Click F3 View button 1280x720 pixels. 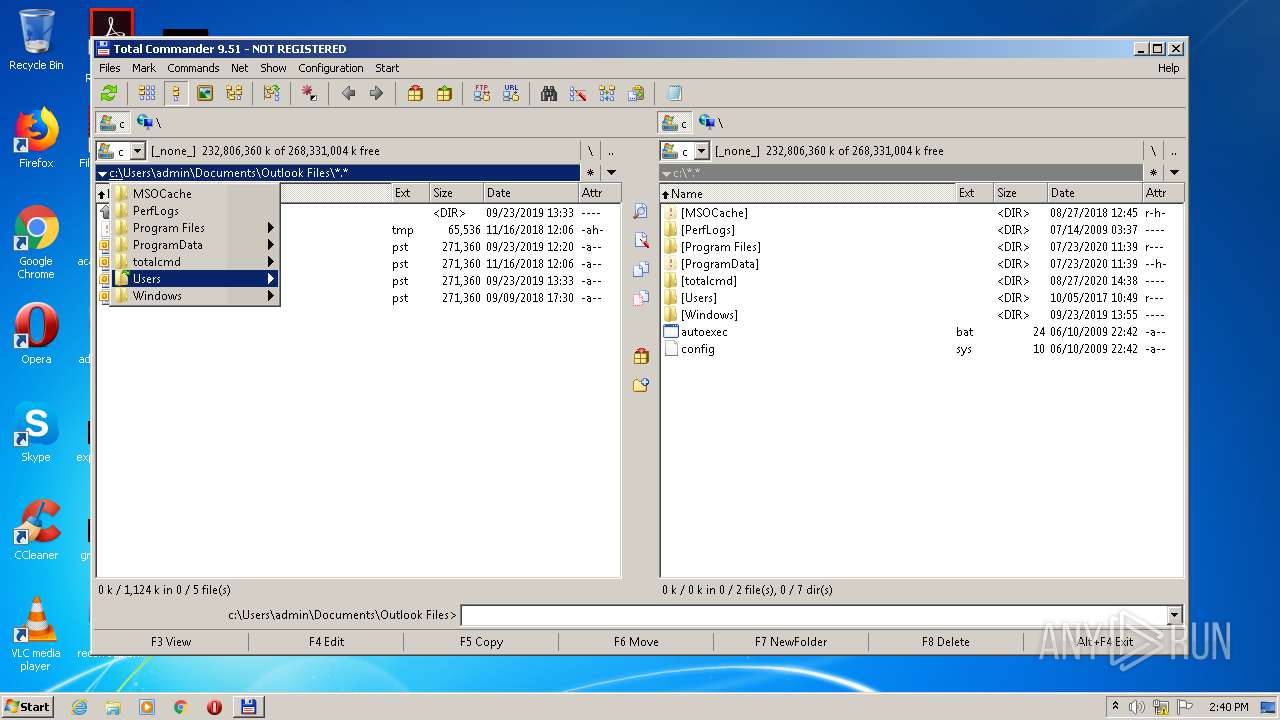click(x=171, y=642)
